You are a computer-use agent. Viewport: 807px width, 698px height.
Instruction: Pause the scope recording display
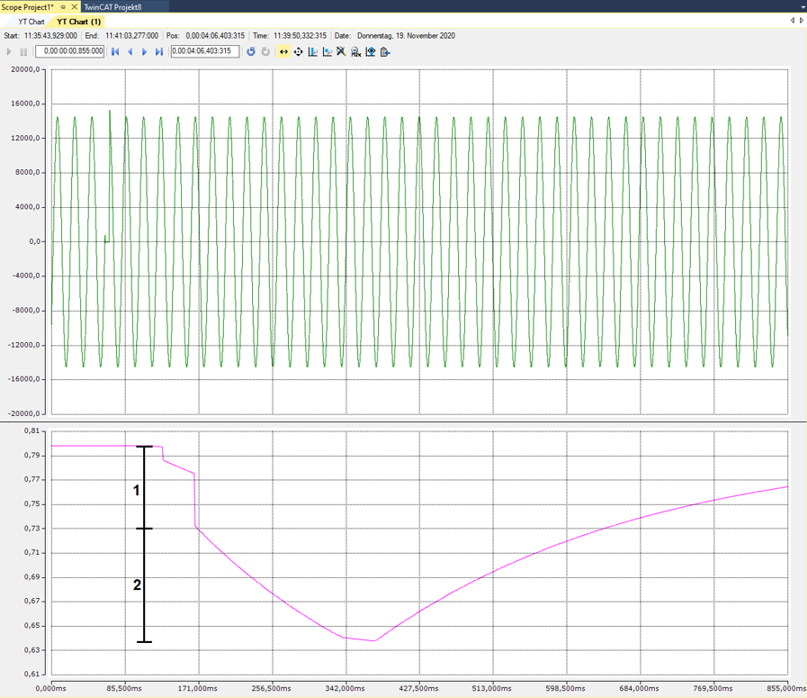coord(23,51)
